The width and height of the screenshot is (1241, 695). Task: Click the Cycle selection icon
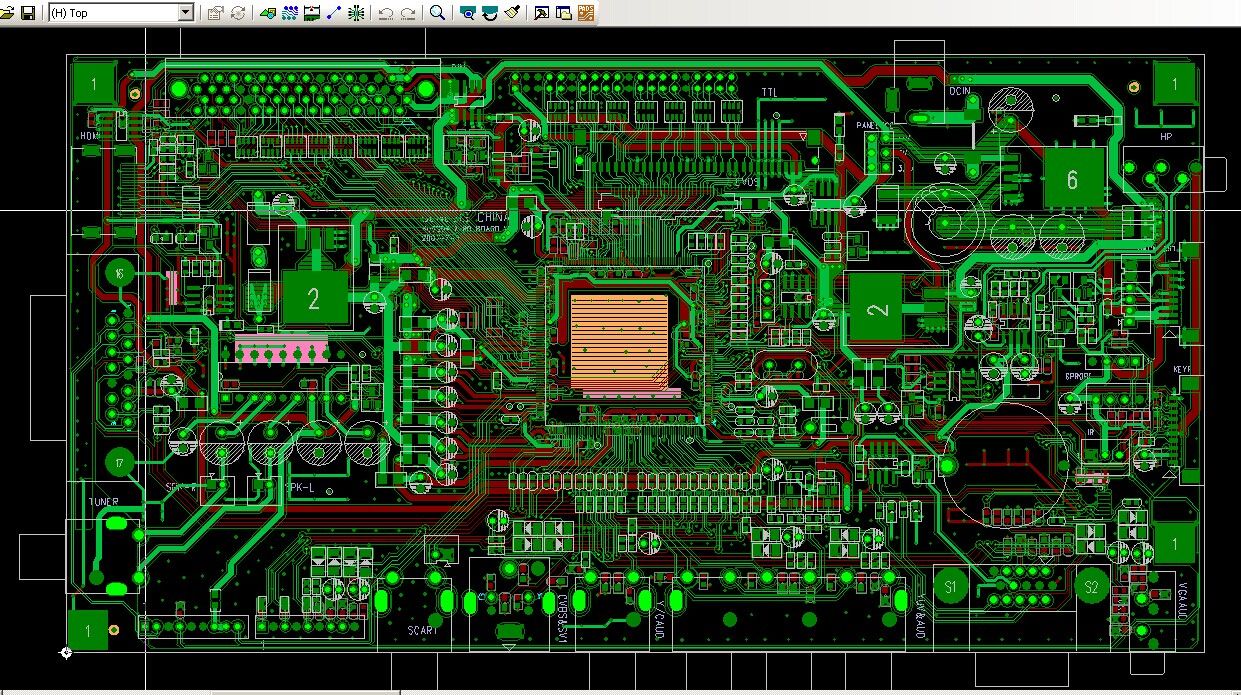click(x=238, y=13)
